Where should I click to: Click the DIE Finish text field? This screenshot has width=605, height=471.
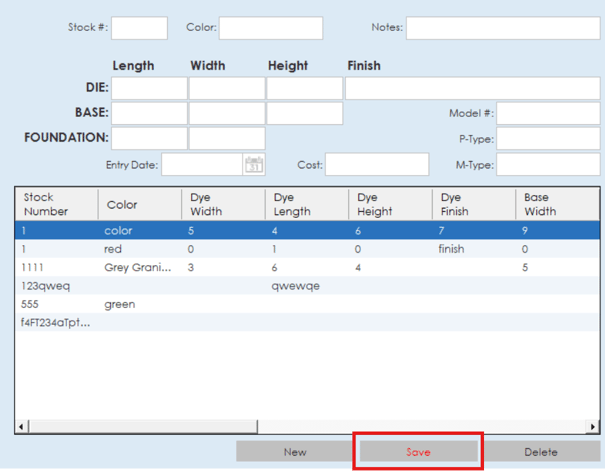(x=472, y=89)
